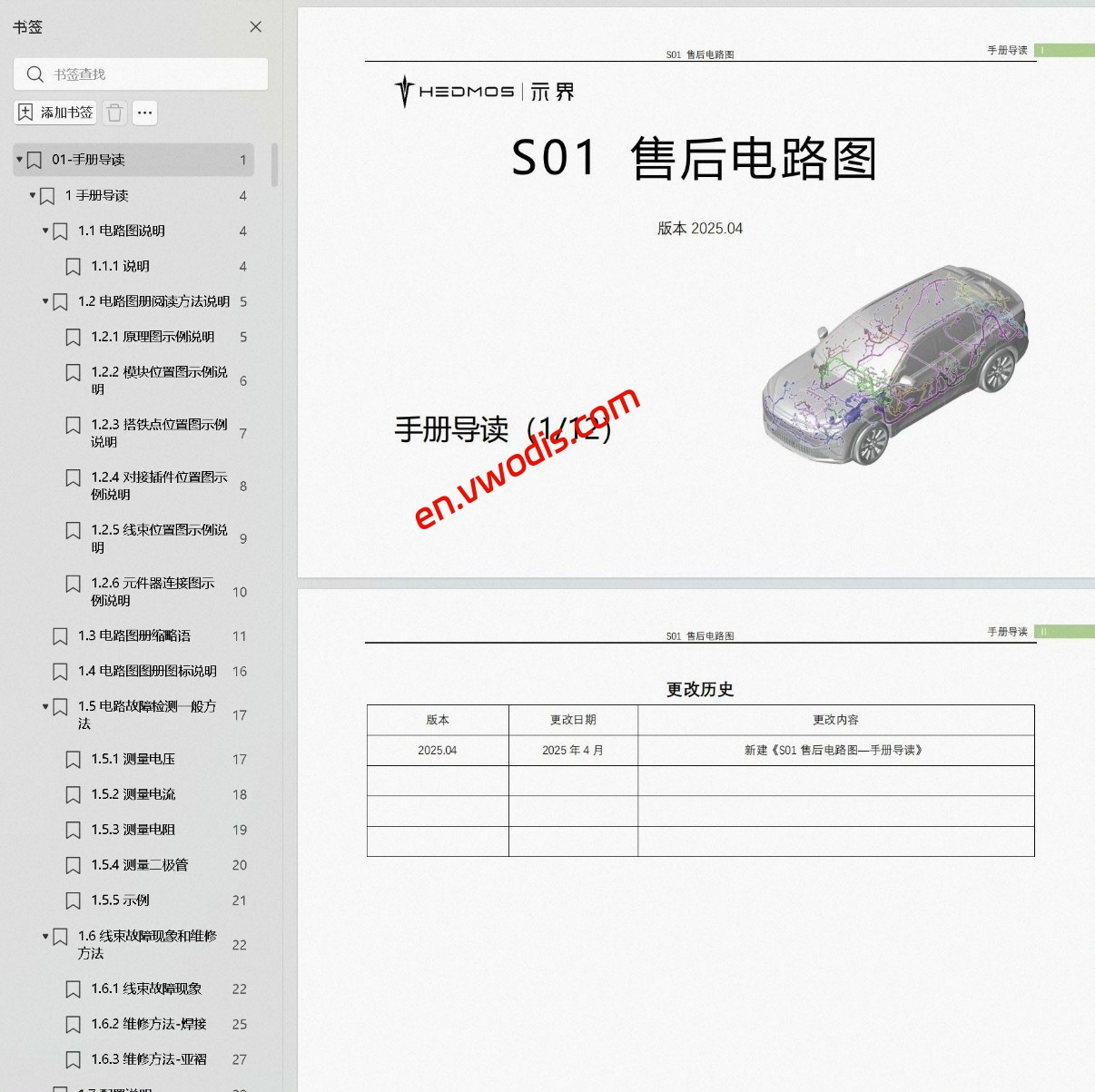Collapse the 1.6 线束故障现象和维修方法 branch
Image resolution: width=1095 pixels, height=1092 pixels.
click(44, 936)
